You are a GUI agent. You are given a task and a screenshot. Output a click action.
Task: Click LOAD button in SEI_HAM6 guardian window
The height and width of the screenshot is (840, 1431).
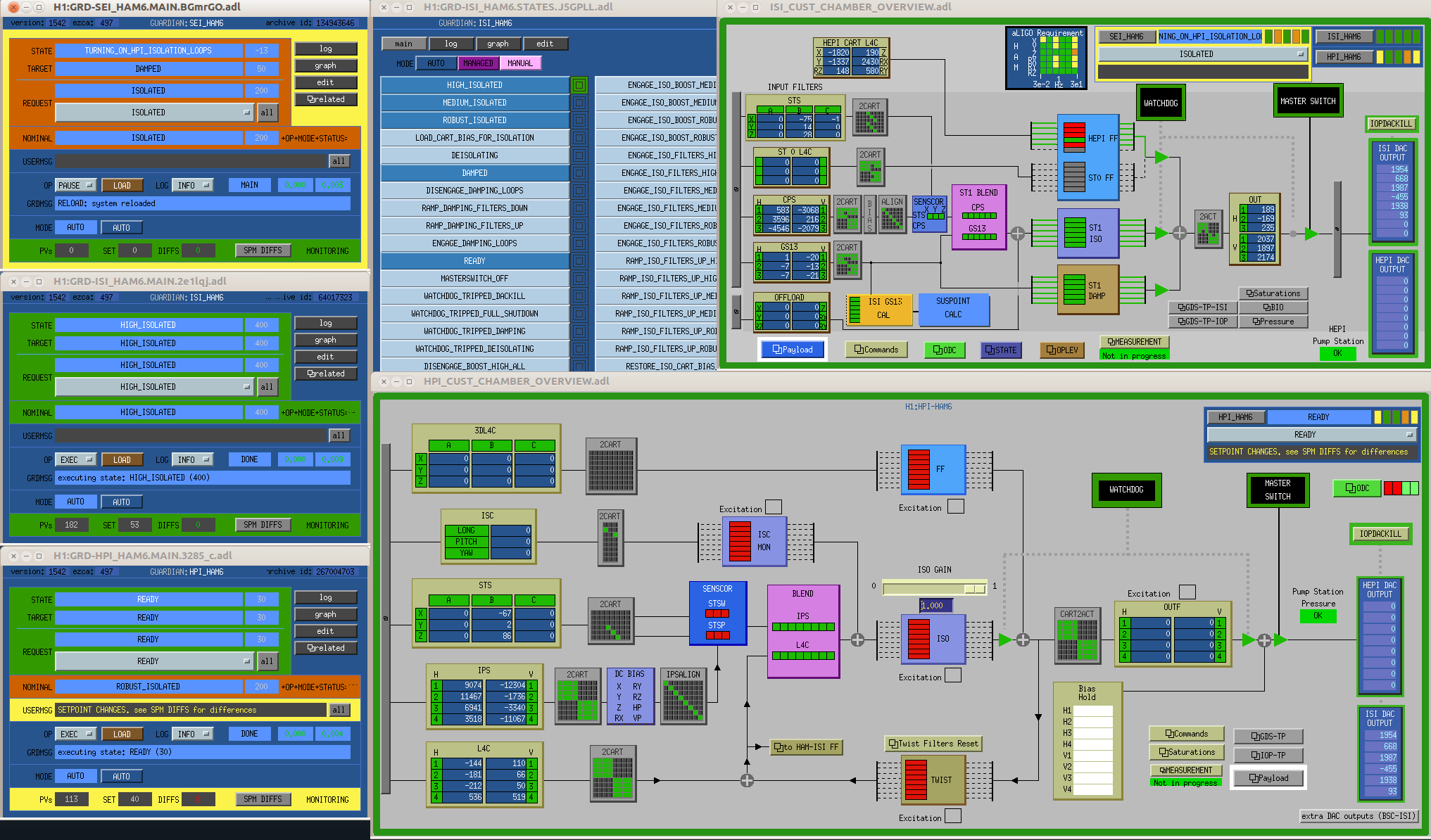pos(122,186)
